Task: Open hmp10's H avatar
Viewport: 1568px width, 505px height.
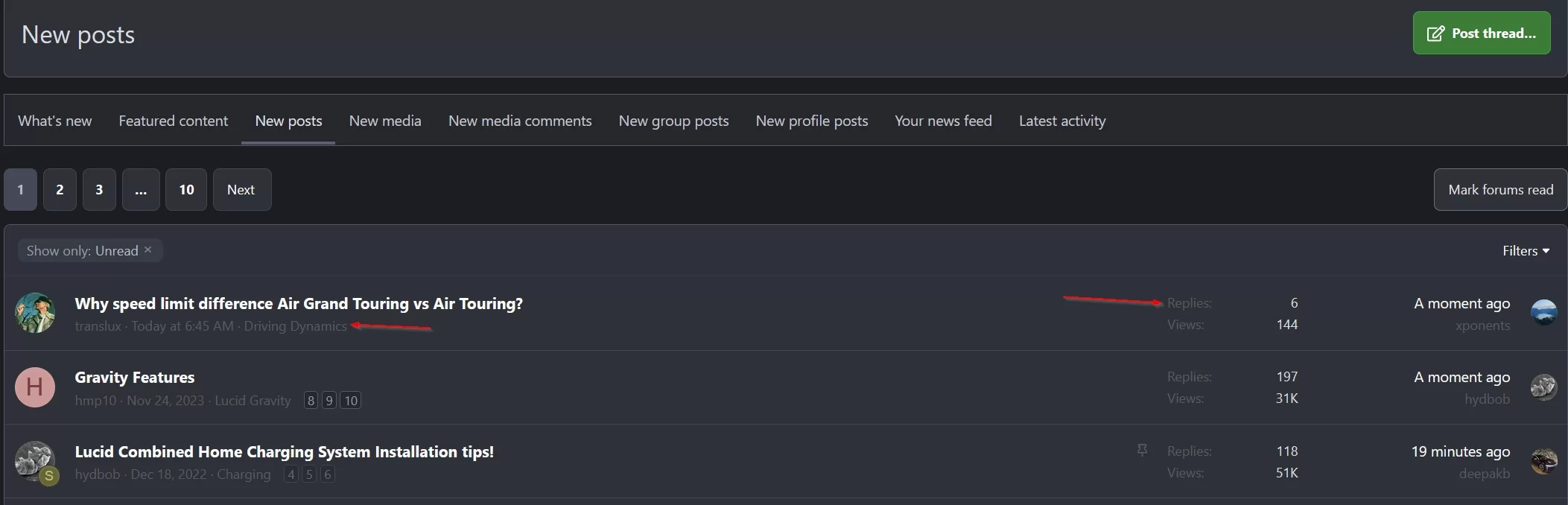Action: [x=35, y=387]
